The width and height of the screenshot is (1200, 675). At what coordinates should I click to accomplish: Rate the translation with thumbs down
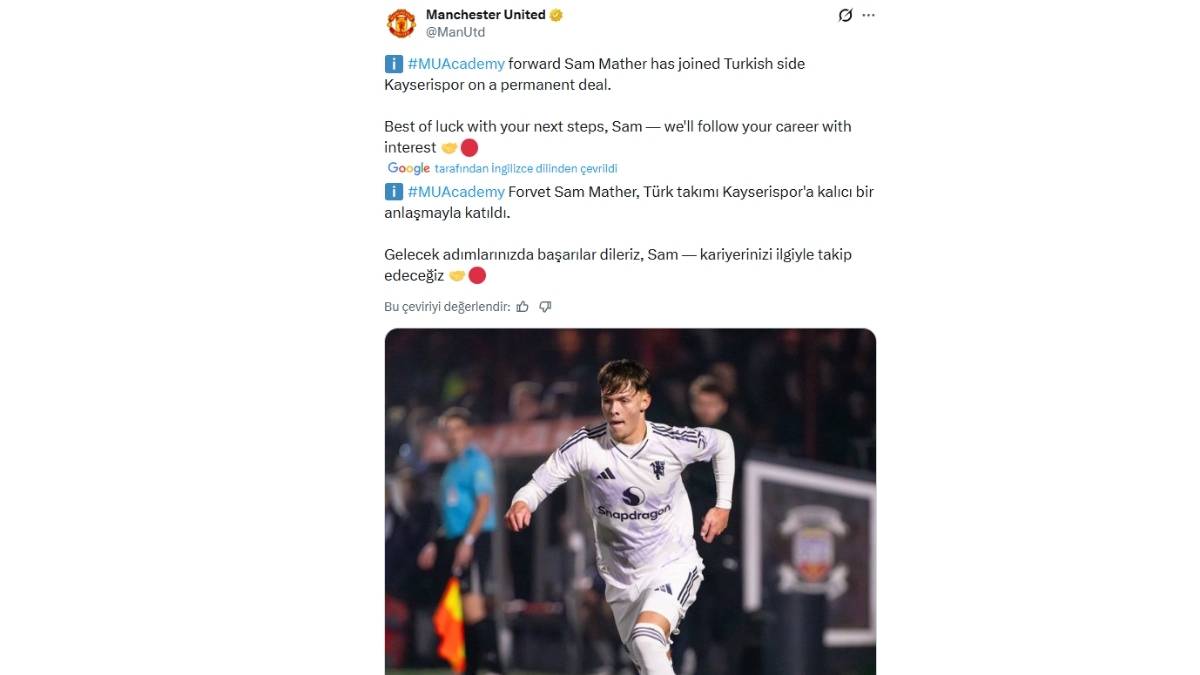(545, 306)
